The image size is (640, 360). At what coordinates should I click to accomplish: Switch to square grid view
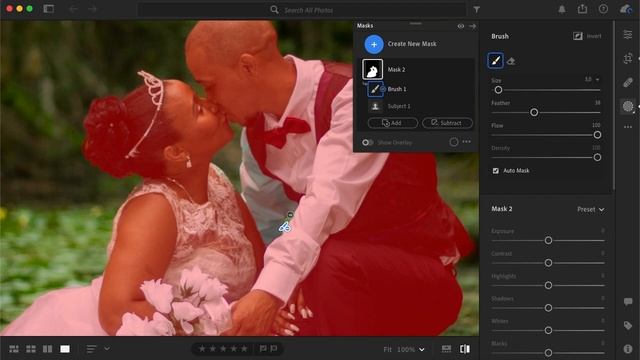click(x=31, y=349)
